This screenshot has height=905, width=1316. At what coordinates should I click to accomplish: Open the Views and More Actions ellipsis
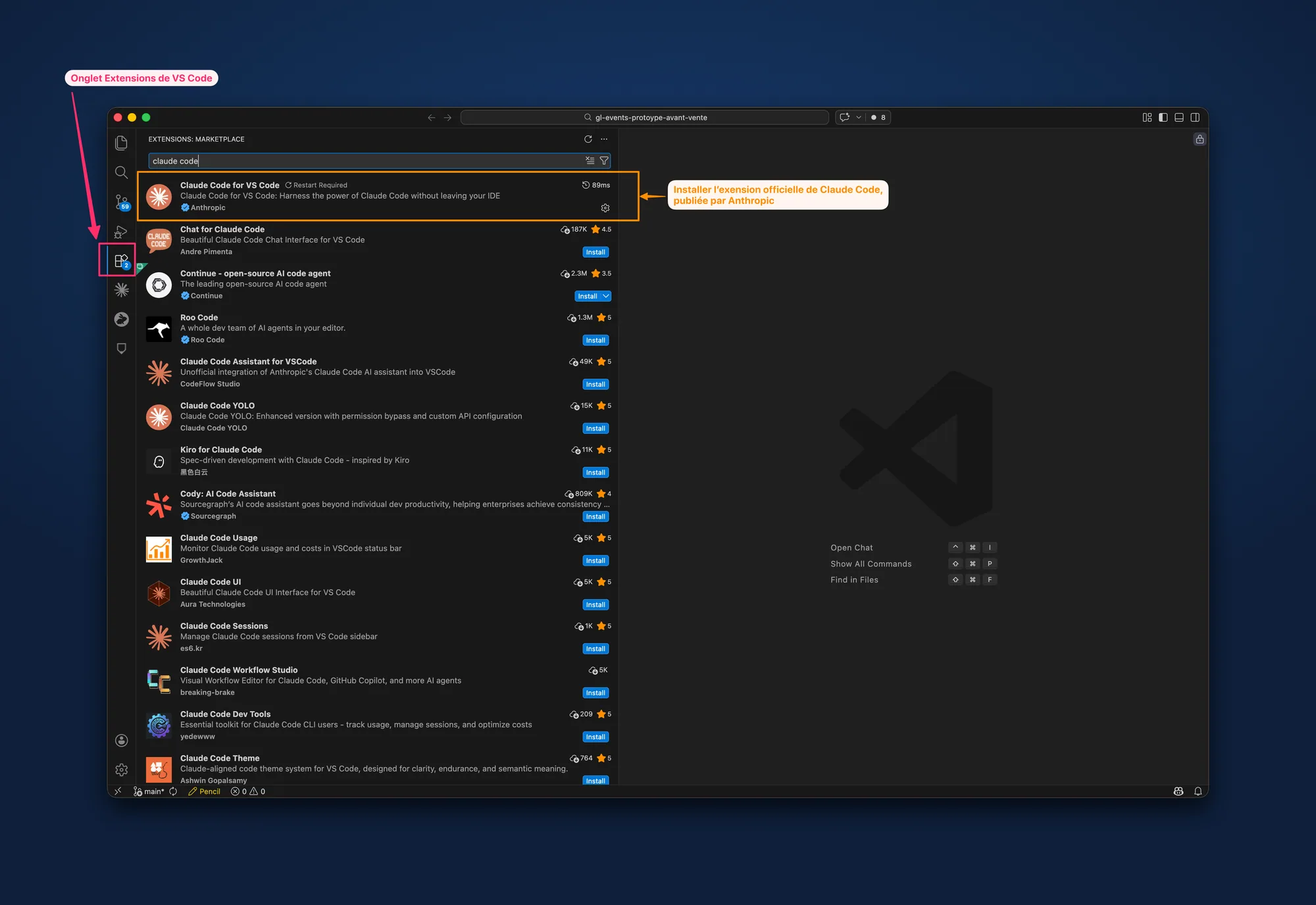604,139
